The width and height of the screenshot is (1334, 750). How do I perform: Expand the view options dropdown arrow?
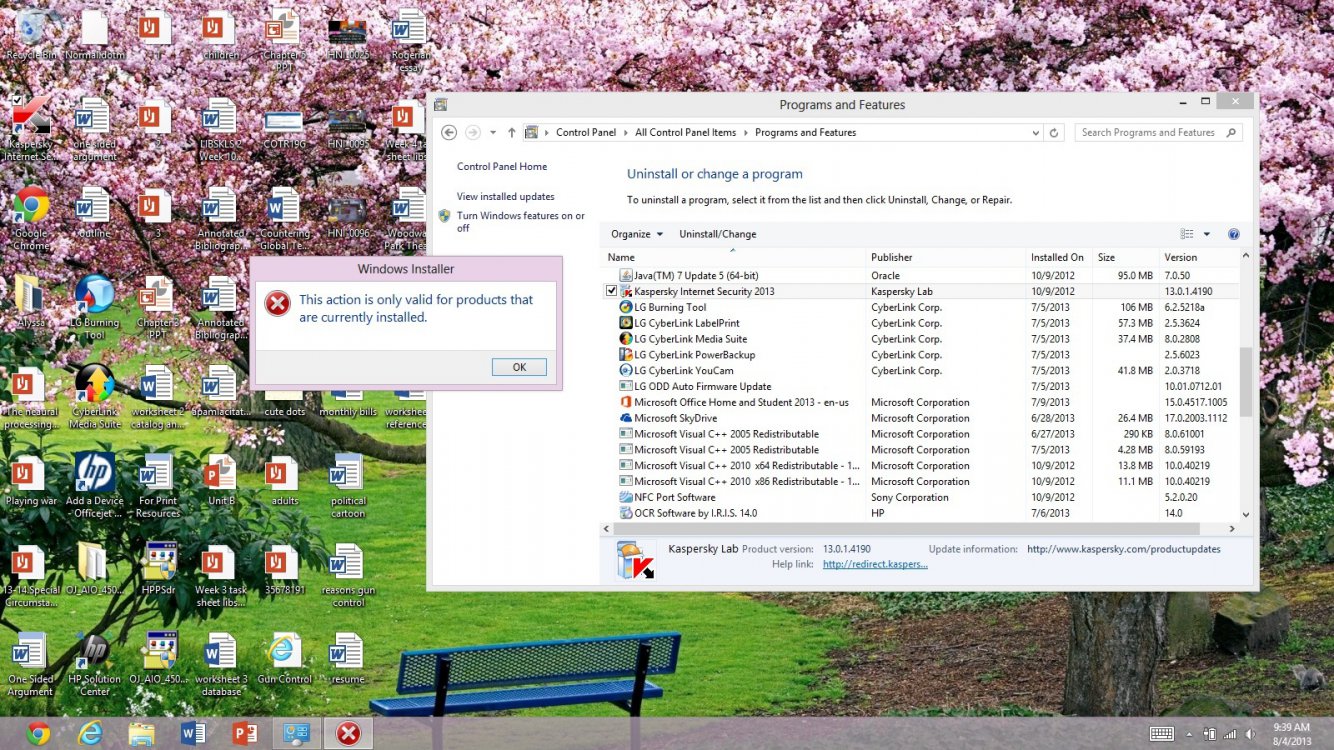(1207, 234)
